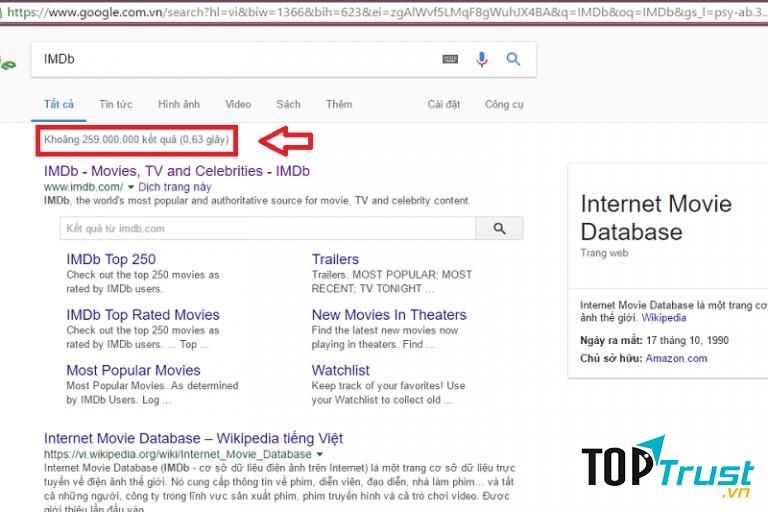The height and width of the screenshot is (512, 768).
Task: Click 'Dịch trang này' translate link
Action: [175, 187]
